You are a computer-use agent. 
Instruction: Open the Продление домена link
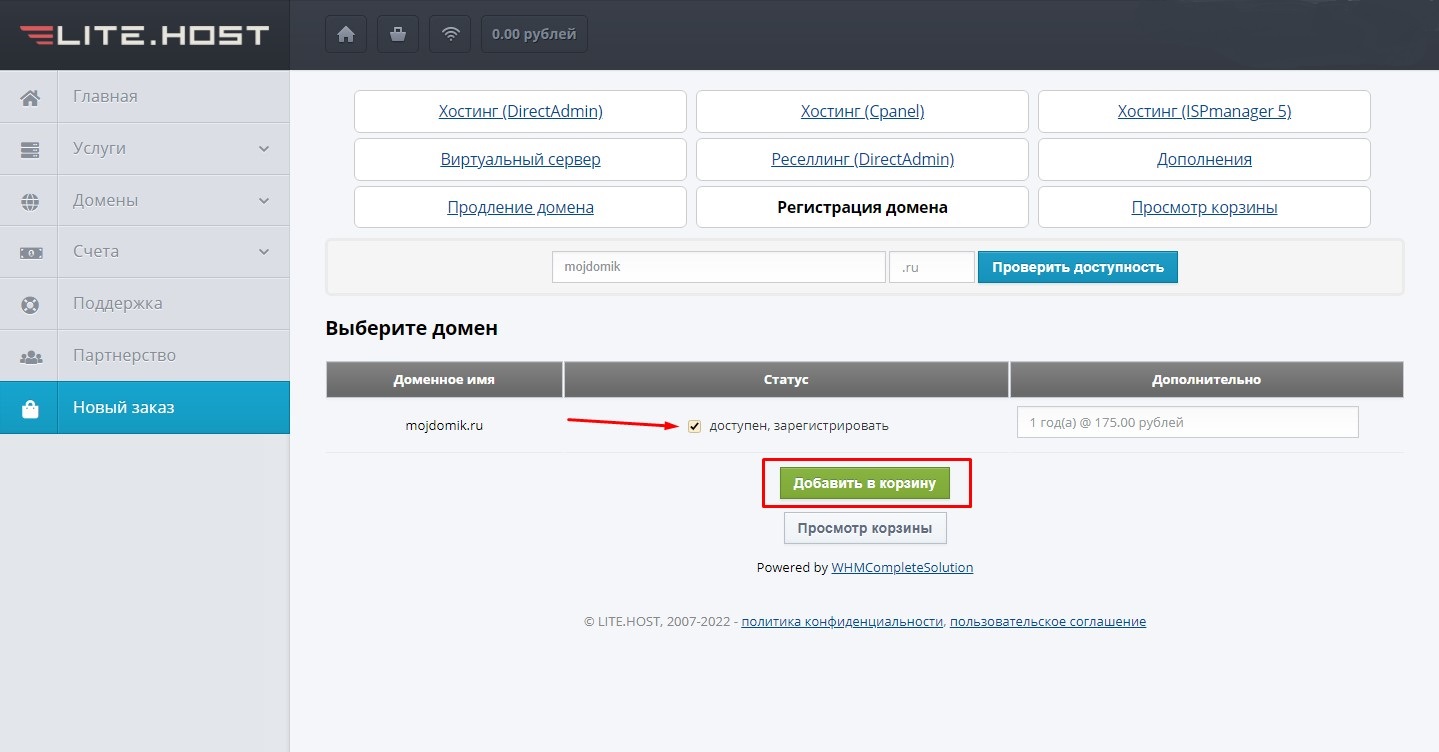click(x=520, y=207)
